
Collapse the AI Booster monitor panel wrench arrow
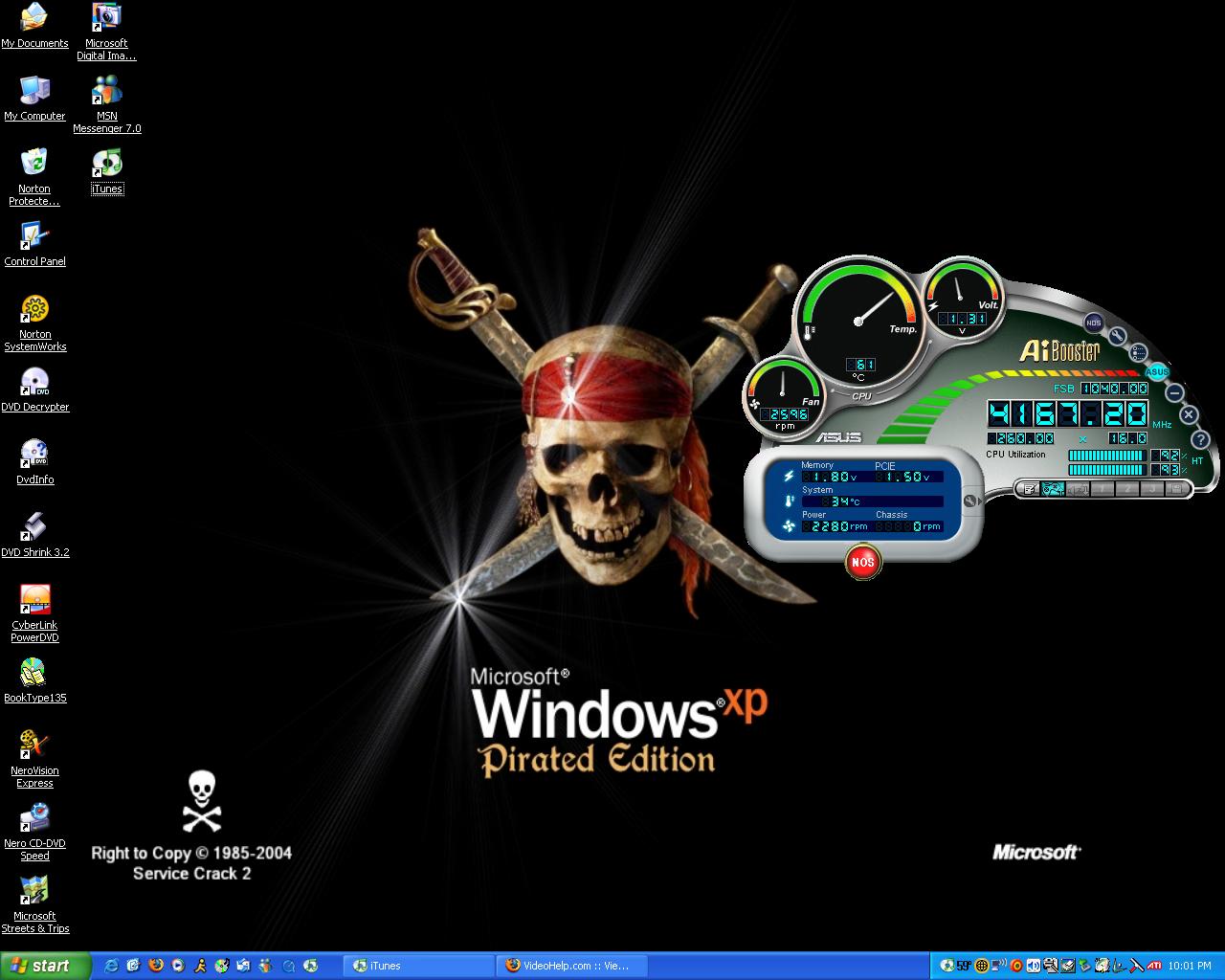pyautogui.click(x=970, y=501)
